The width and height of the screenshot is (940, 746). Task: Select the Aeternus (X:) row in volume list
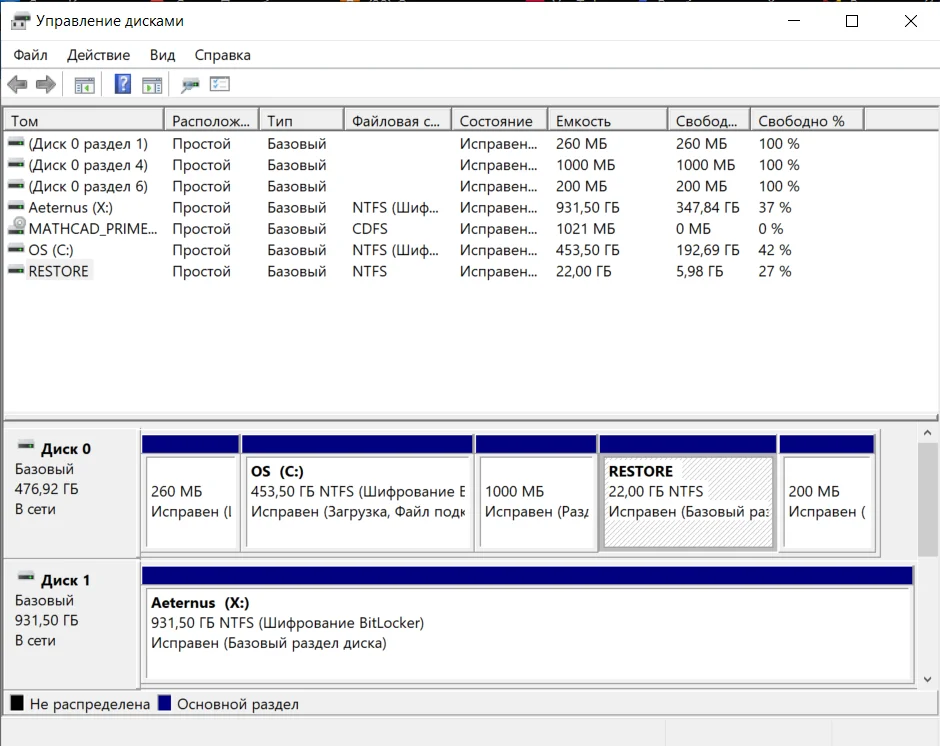tap(70, 208)
